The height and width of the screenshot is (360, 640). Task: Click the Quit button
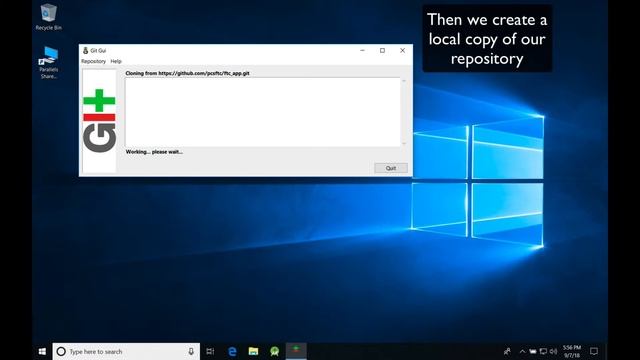point(391,168)
